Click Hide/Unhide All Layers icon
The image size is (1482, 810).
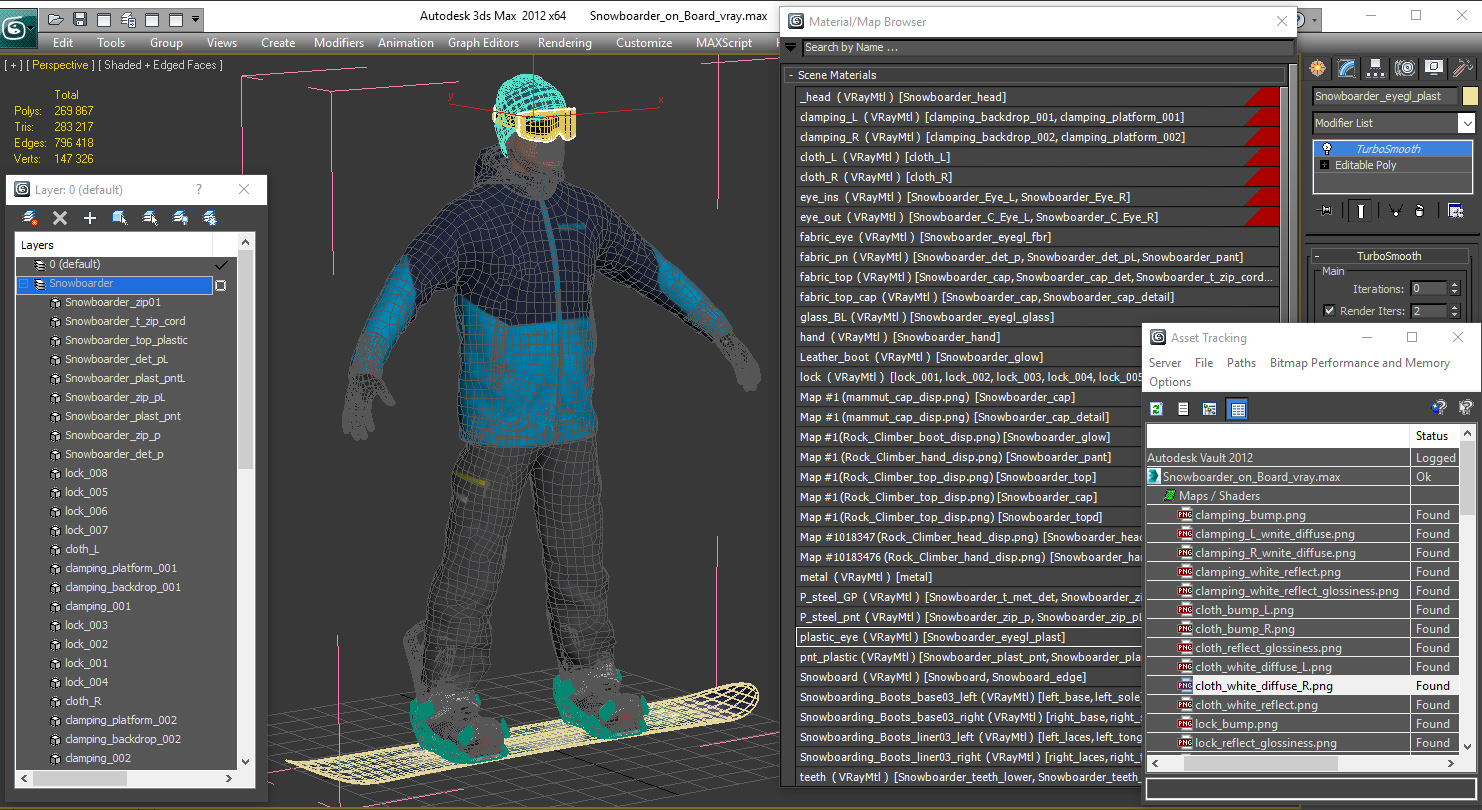pyautogui.click(x=180, y=217)
